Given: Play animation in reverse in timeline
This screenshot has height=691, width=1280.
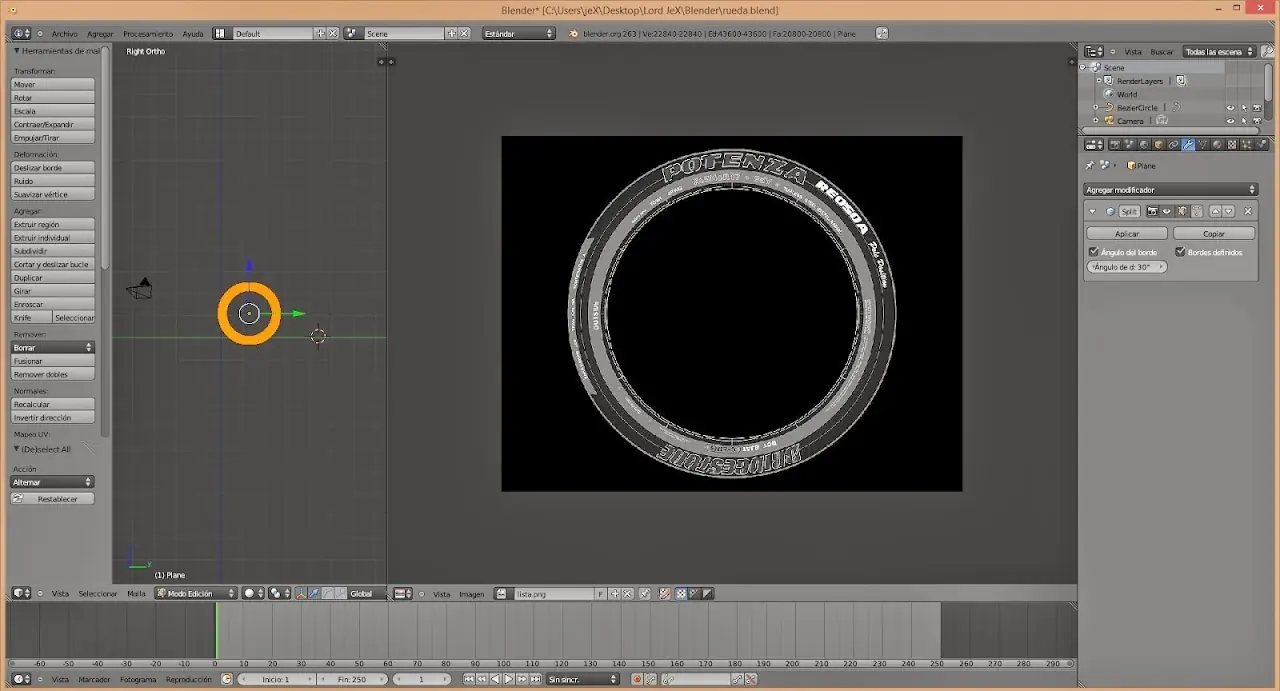Looking at the screenshot, I should click(x=495, y=680).
